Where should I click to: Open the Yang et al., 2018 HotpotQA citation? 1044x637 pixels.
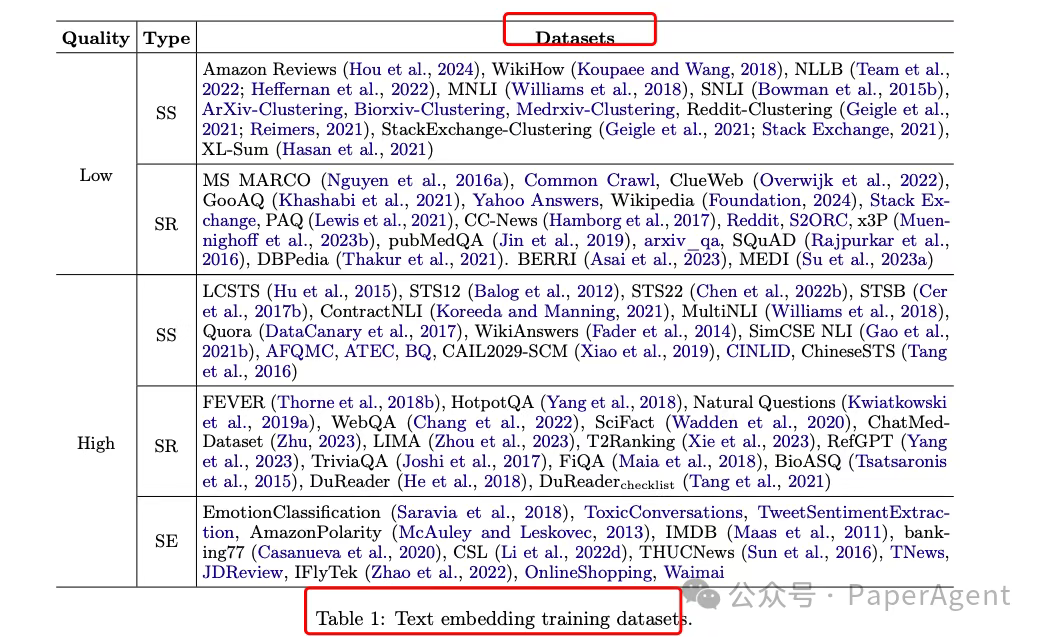pos(611,403)
